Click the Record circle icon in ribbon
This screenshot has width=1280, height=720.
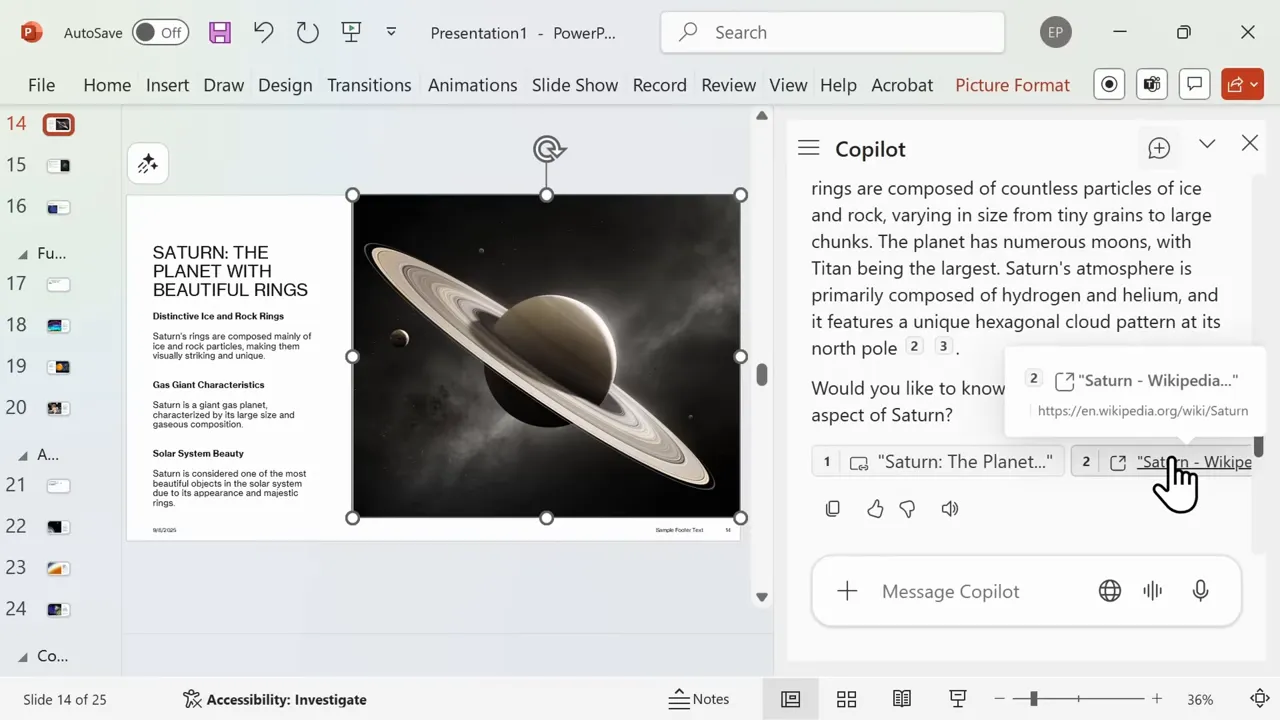[x=1109, y=85]
